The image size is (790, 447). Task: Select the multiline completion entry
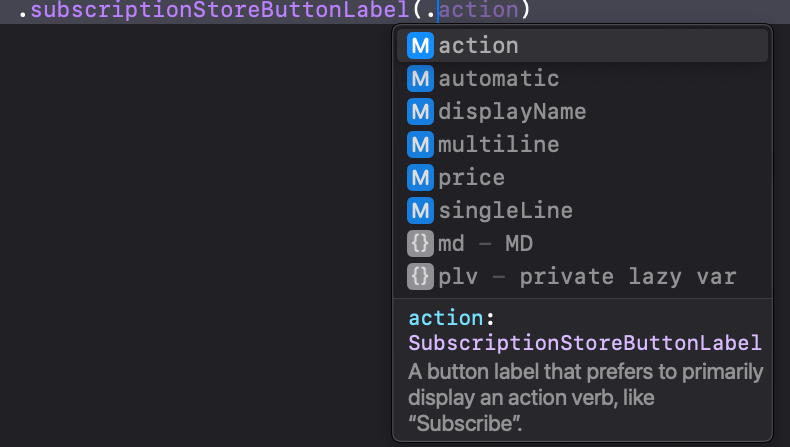(x=582, y=145)
